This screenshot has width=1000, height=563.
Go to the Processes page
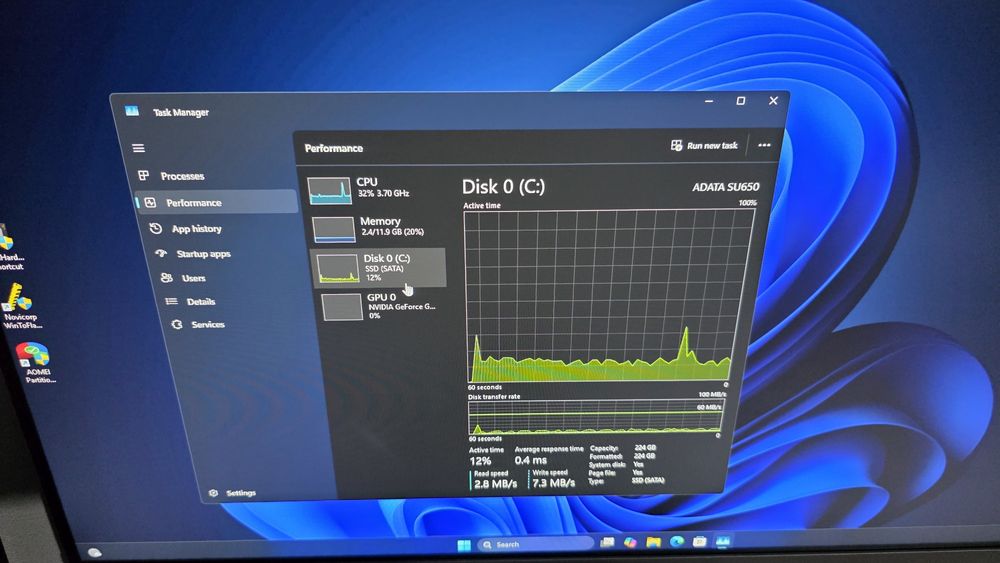pos(182,175)
